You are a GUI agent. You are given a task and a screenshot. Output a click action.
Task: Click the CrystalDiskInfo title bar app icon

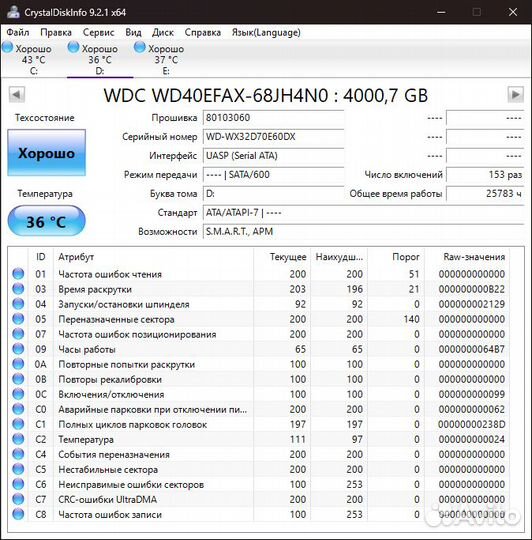tap(14, 12)
